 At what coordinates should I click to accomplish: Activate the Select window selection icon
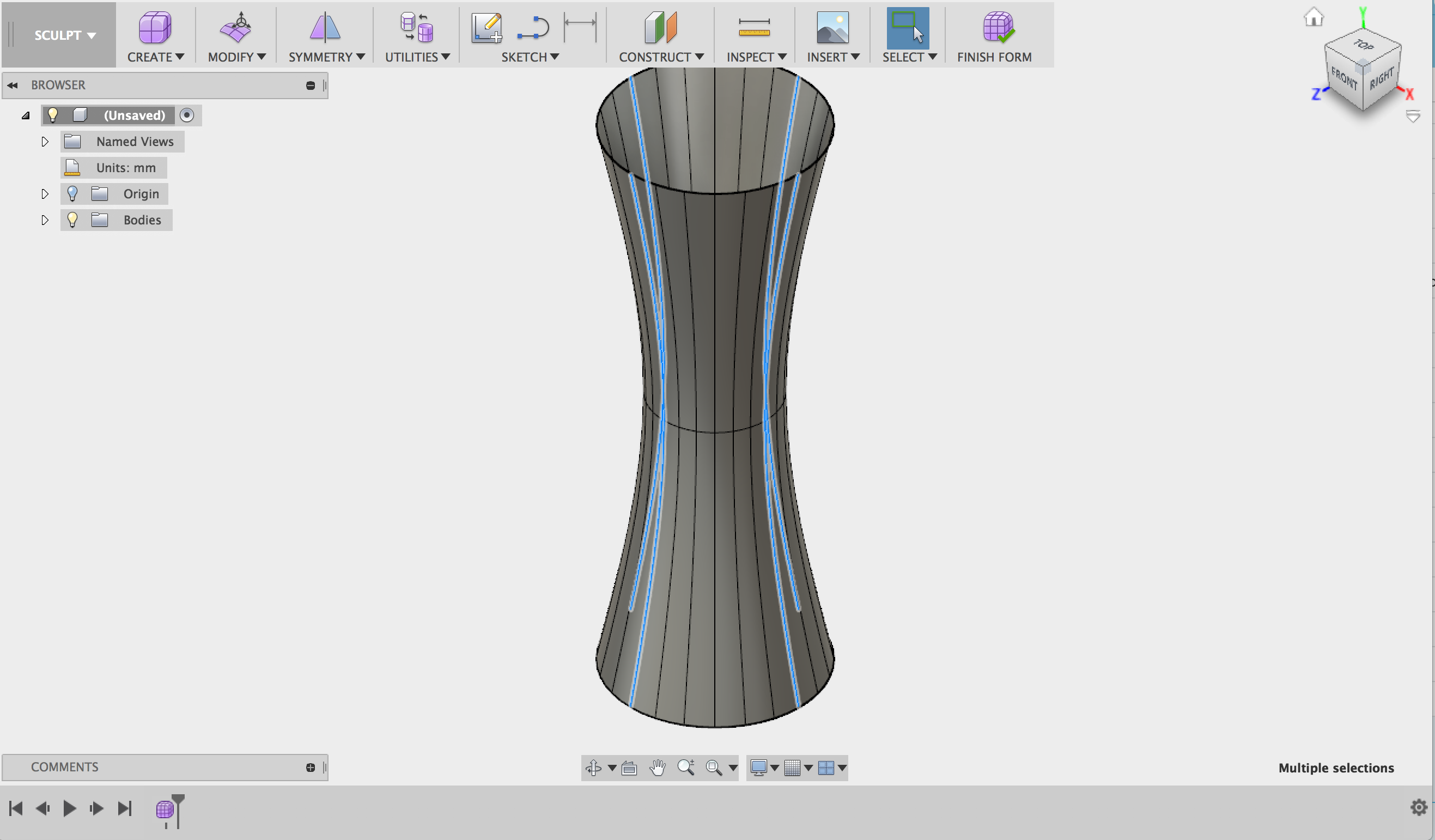(908, 27)
